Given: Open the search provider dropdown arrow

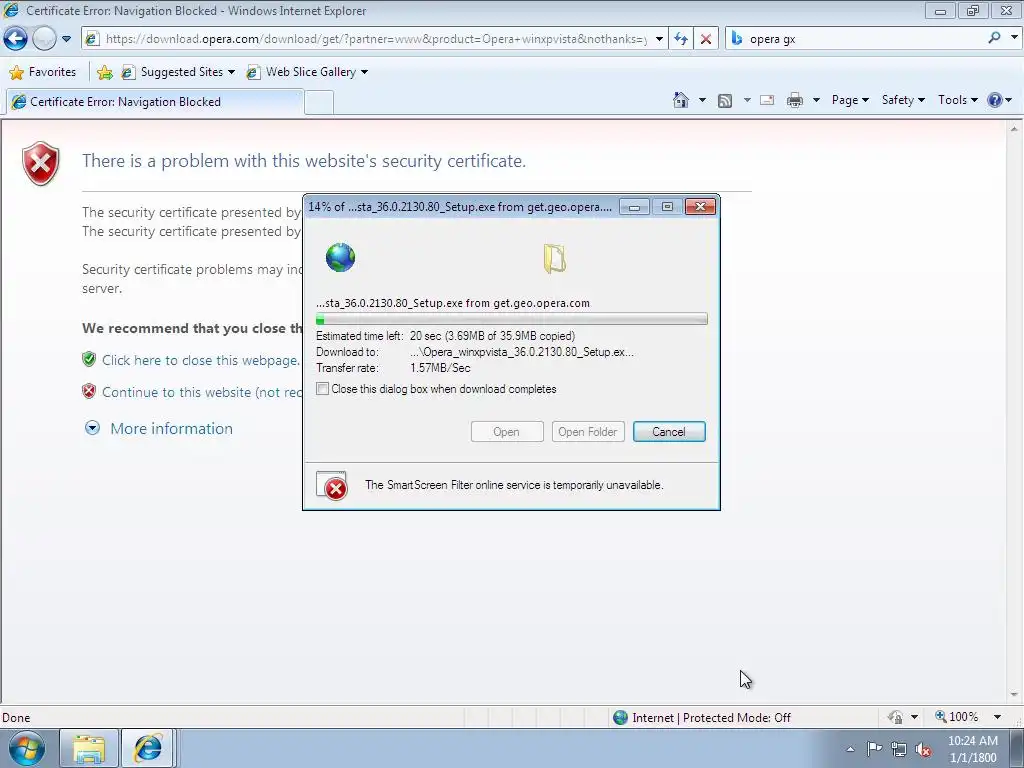Looking at the screenshot, I should pyautogui.click(x=1014, y=38).
